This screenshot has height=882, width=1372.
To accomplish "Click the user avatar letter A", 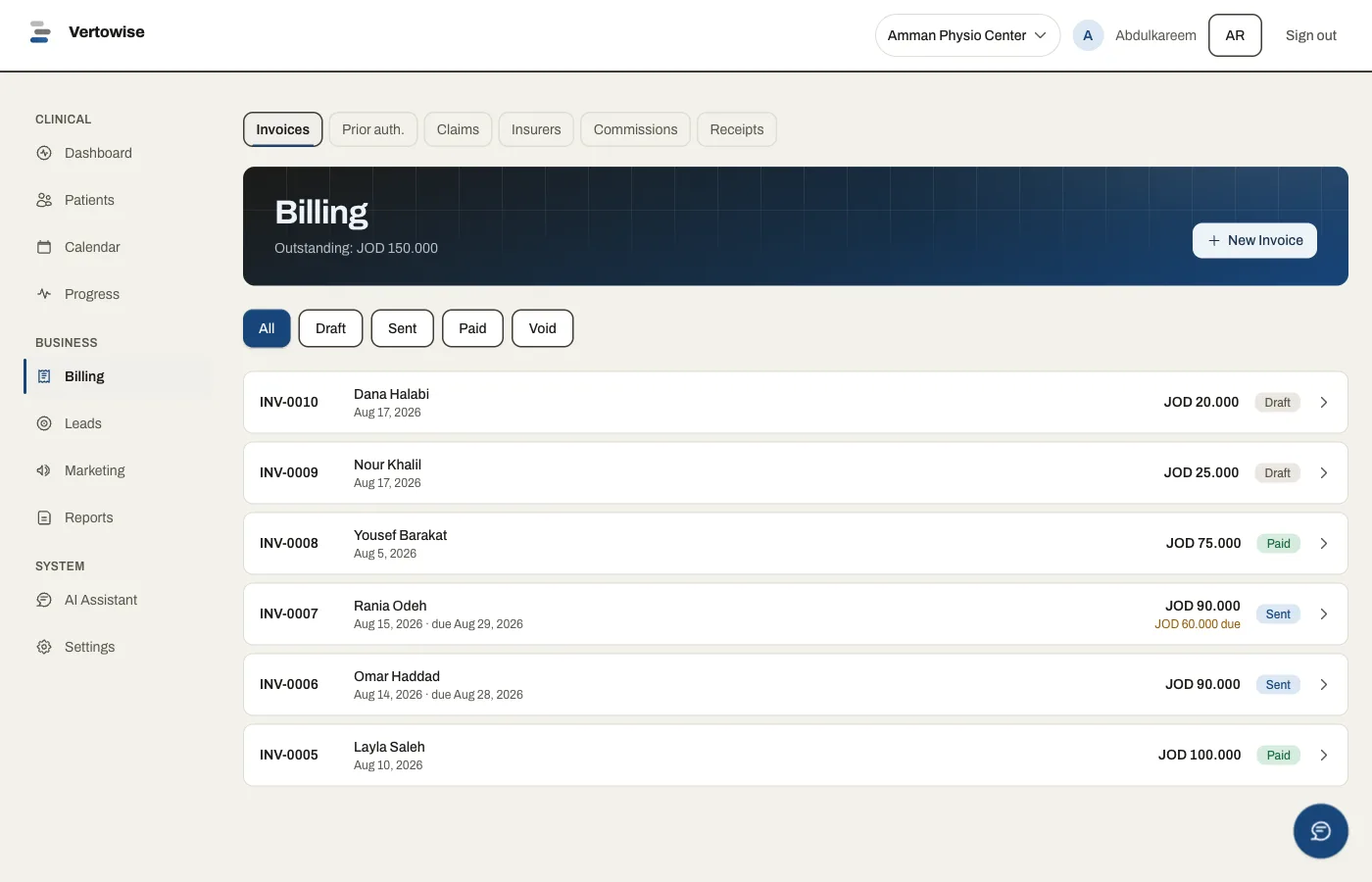I will [1088, 35].
